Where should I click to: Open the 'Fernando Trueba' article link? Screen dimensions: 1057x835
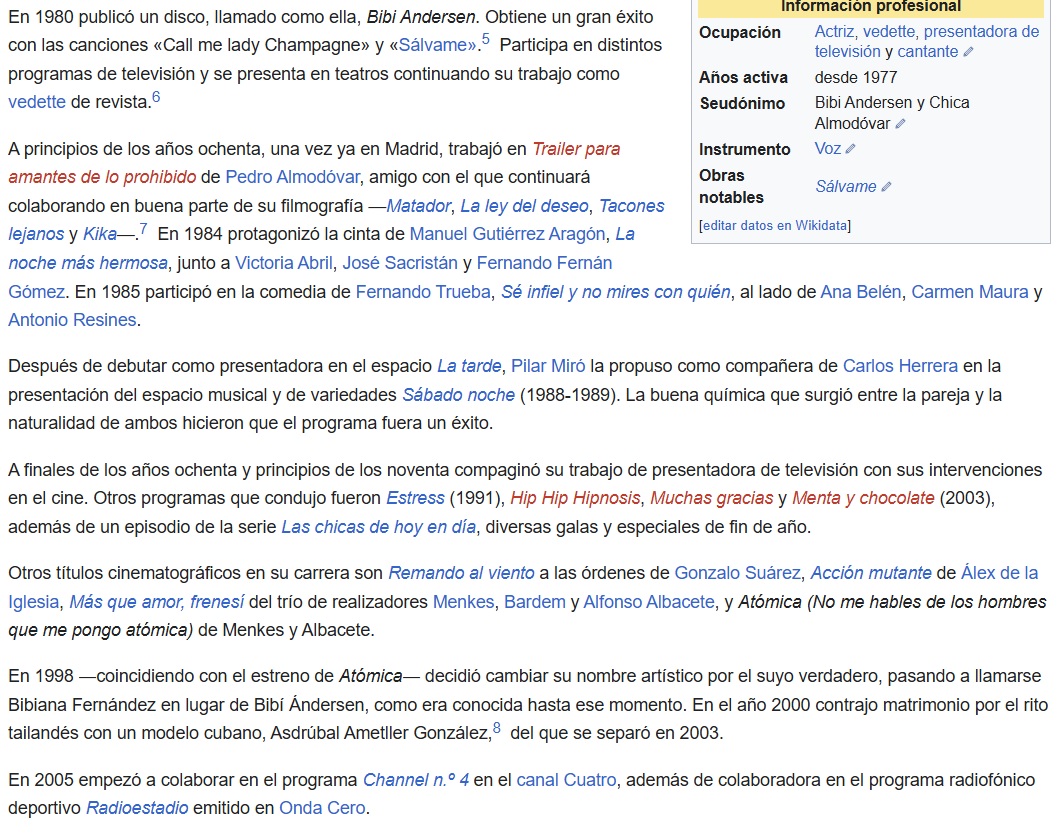click(x=423, y=291)
